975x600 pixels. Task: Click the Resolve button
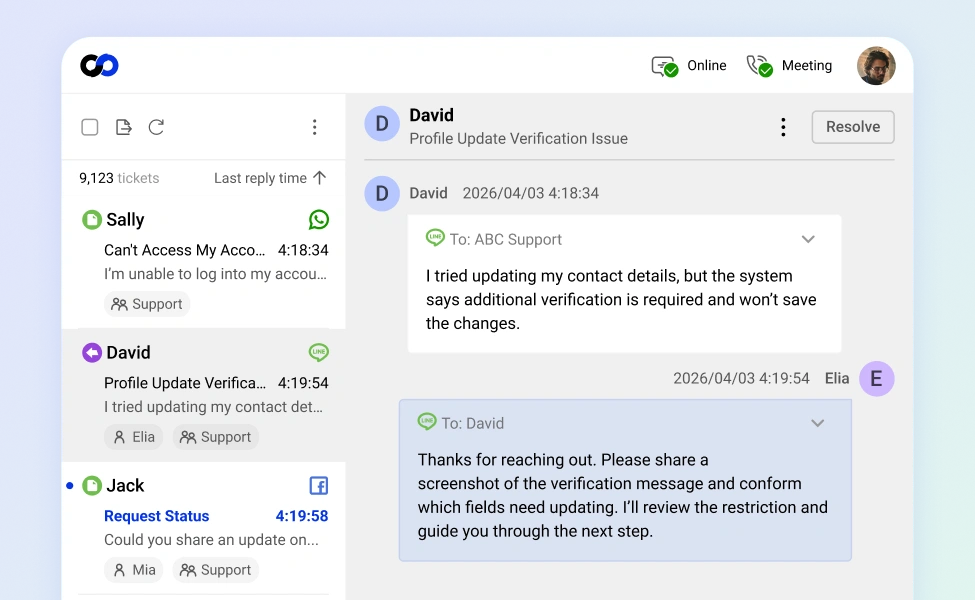tap(853, 127)
